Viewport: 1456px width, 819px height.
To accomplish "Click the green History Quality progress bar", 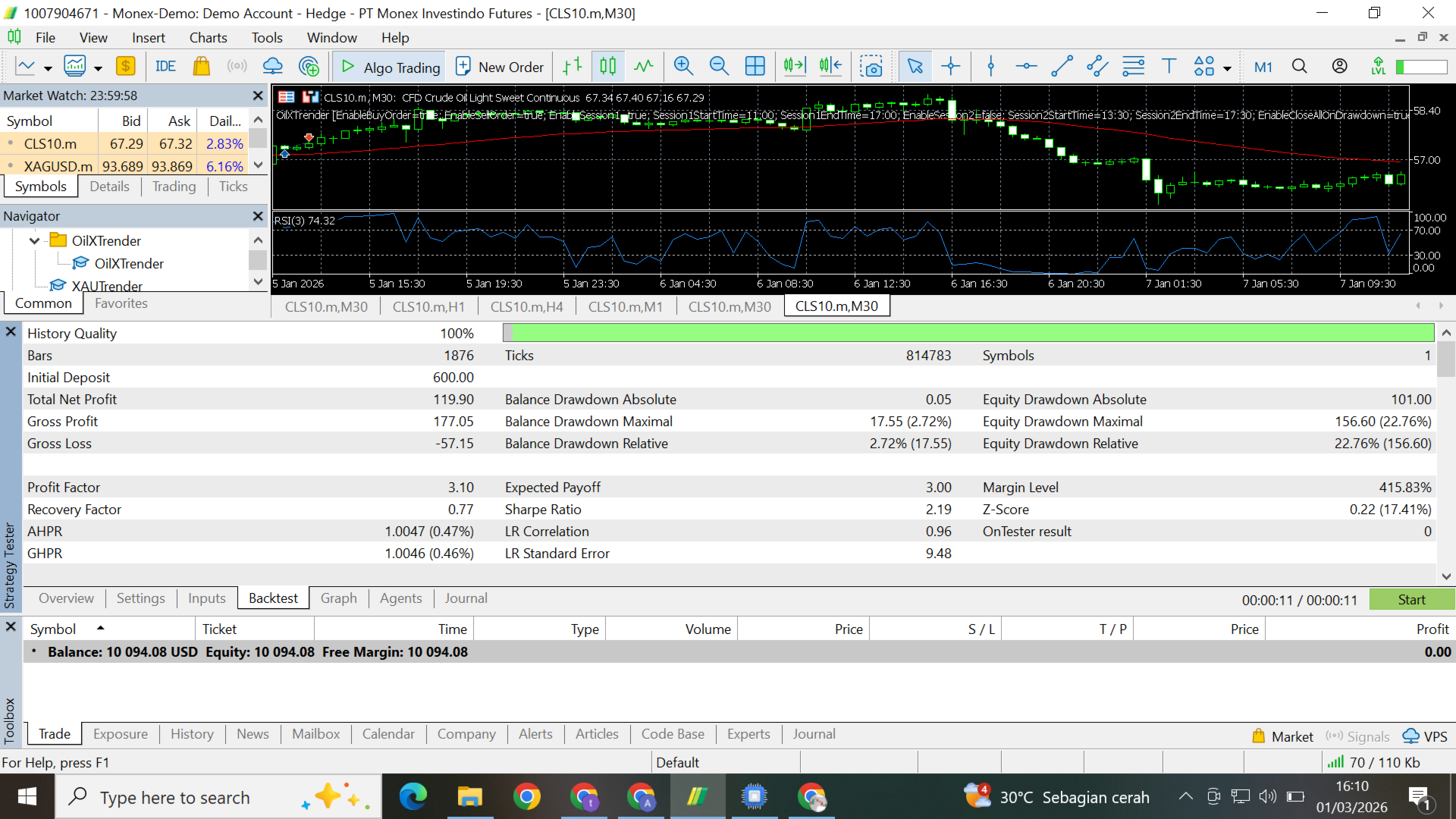I will pos(969,333).
